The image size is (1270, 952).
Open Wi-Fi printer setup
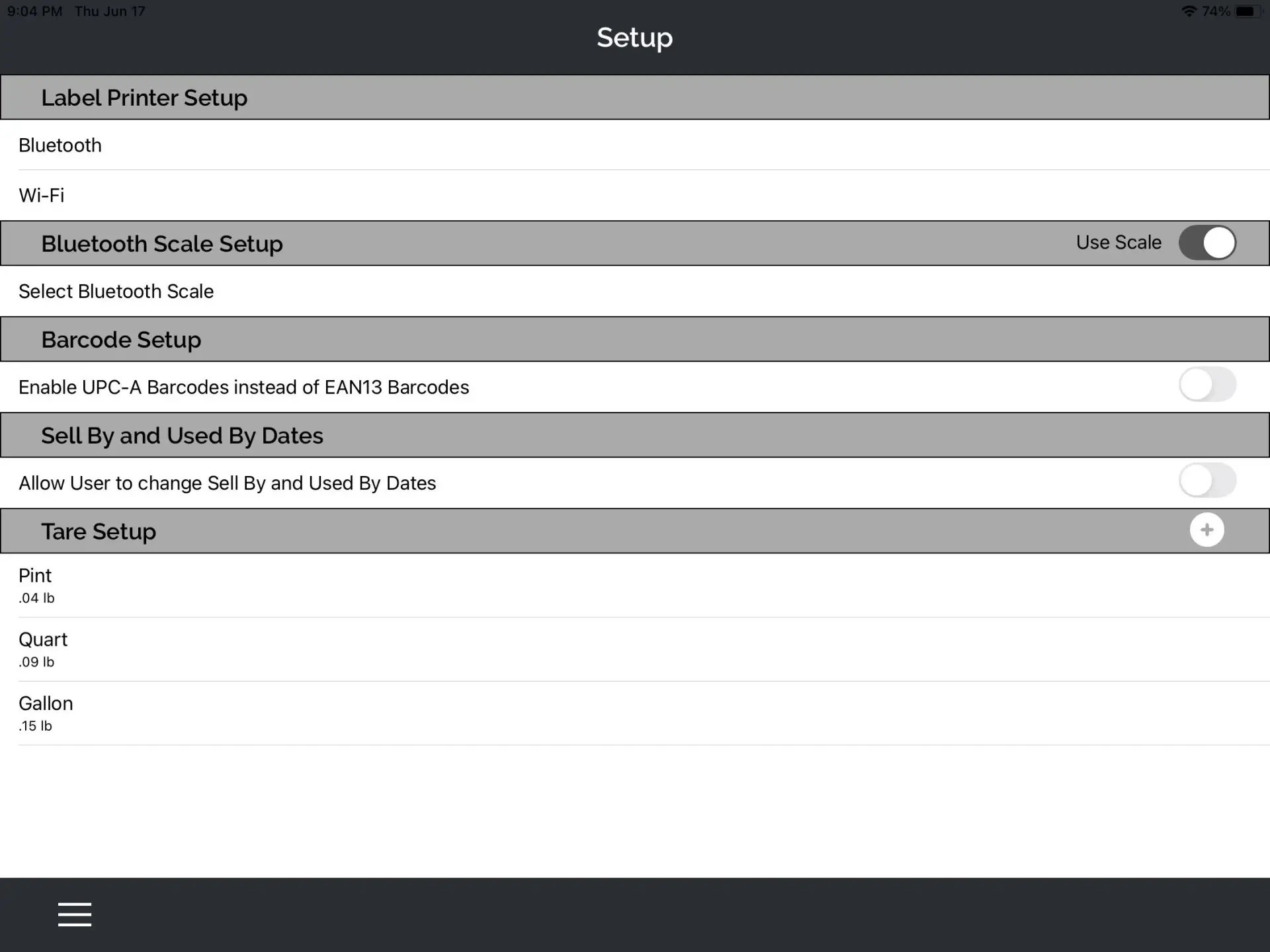pyautogui.click(x=635, y=195)
